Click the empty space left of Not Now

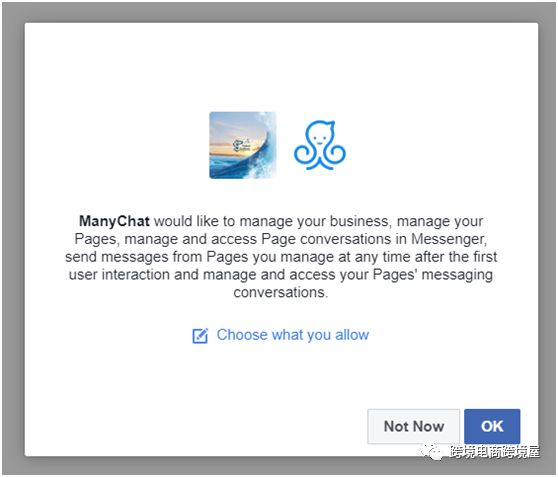[x=196, y=426]
